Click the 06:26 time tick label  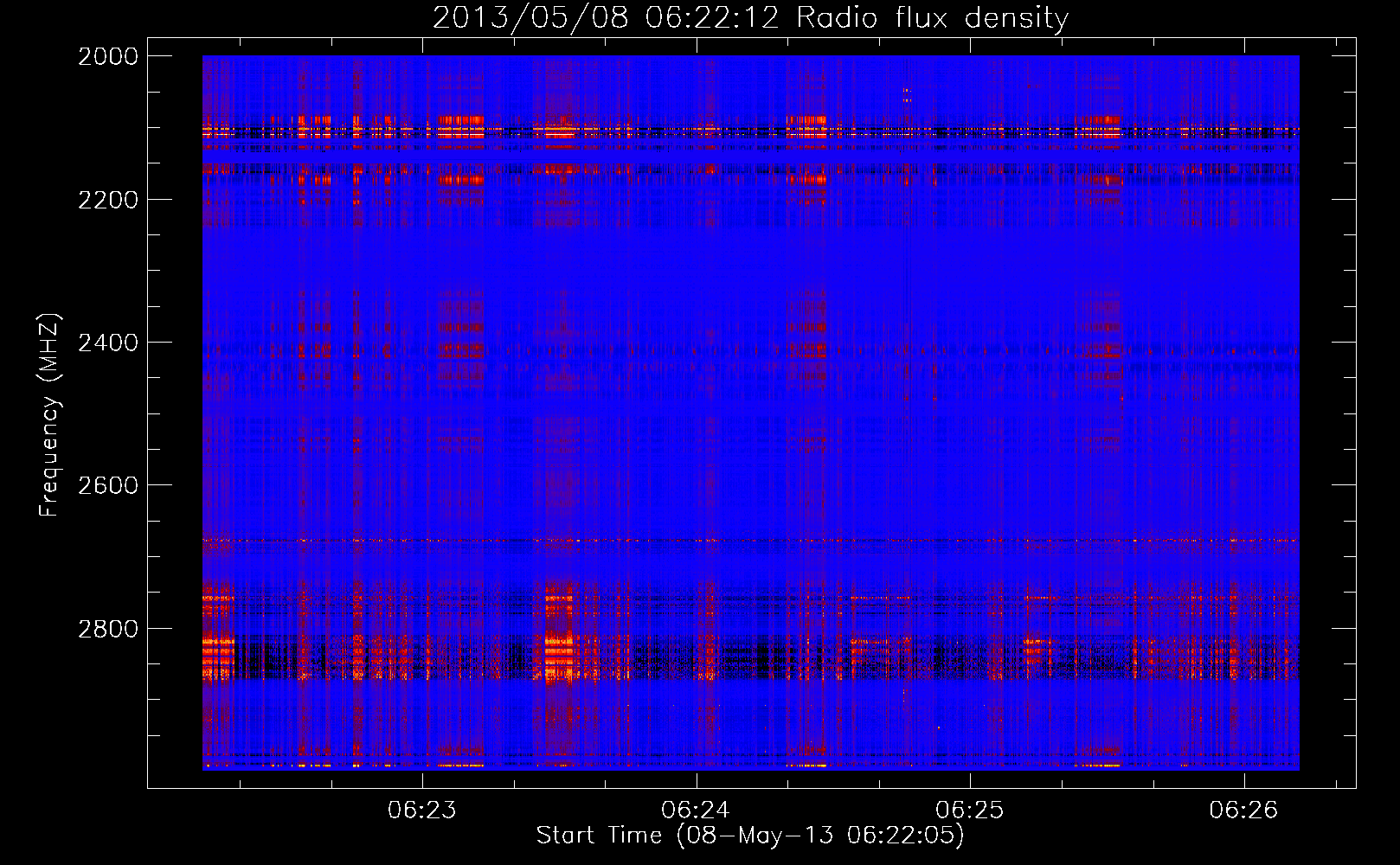[1243, 811]
